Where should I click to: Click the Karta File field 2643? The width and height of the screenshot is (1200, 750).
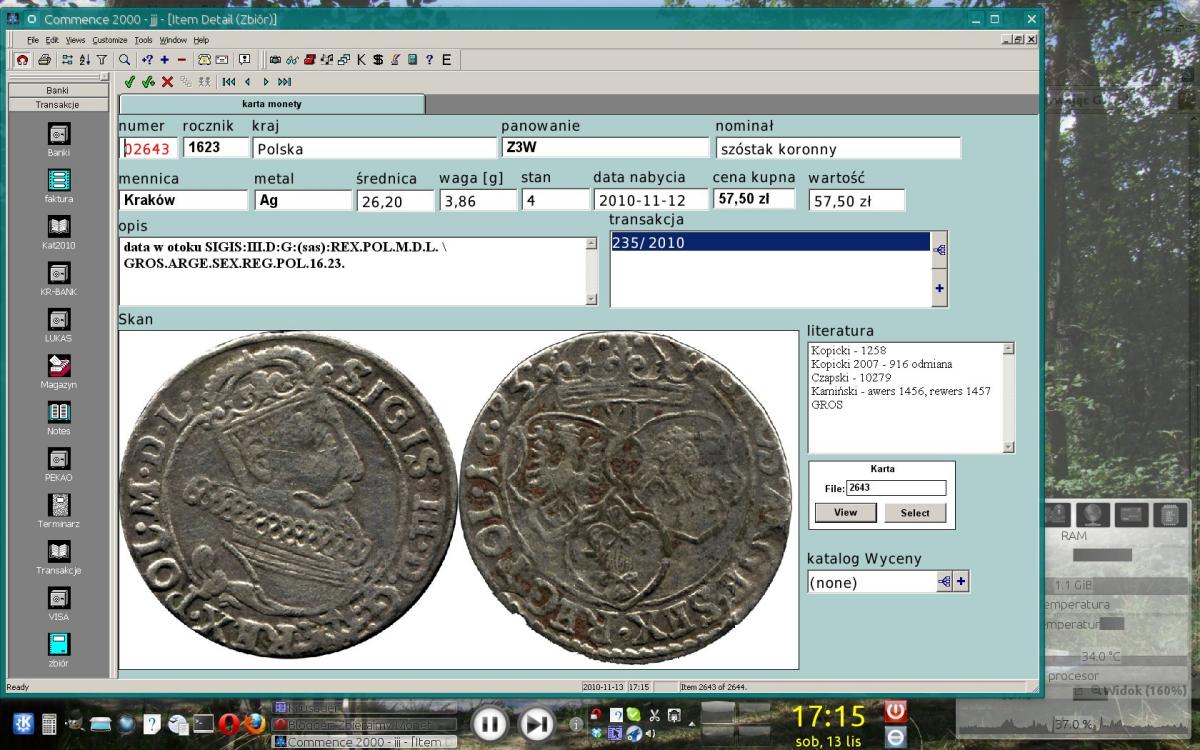(896, 488)
